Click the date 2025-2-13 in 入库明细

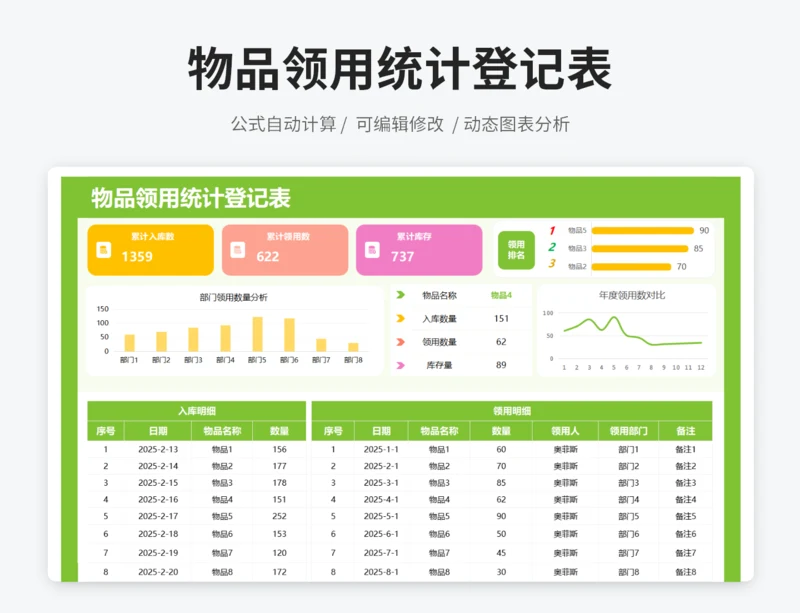[x=158, y=449]
